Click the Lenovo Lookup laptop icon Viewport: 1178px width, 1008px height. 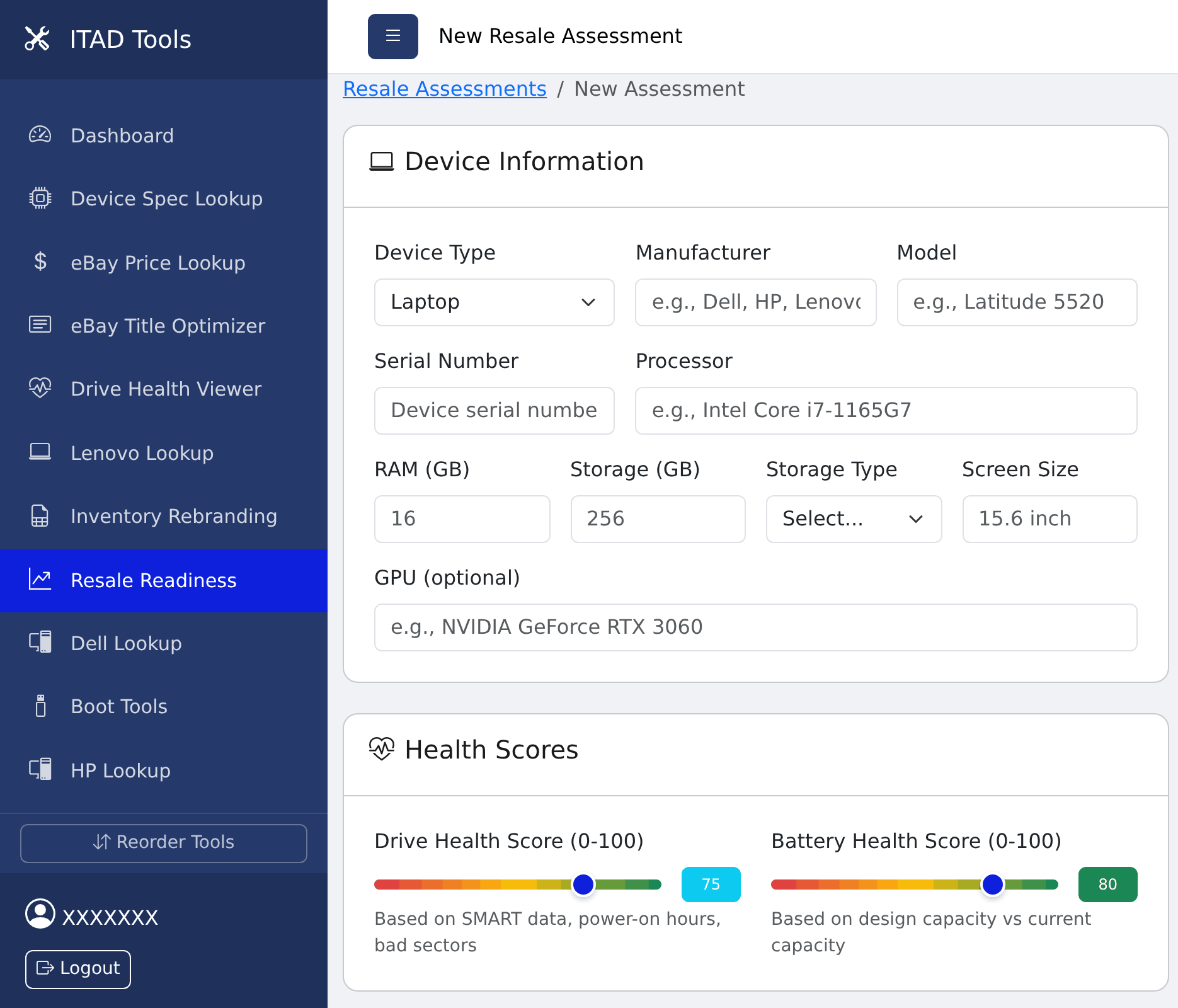[x=40, y=452]
